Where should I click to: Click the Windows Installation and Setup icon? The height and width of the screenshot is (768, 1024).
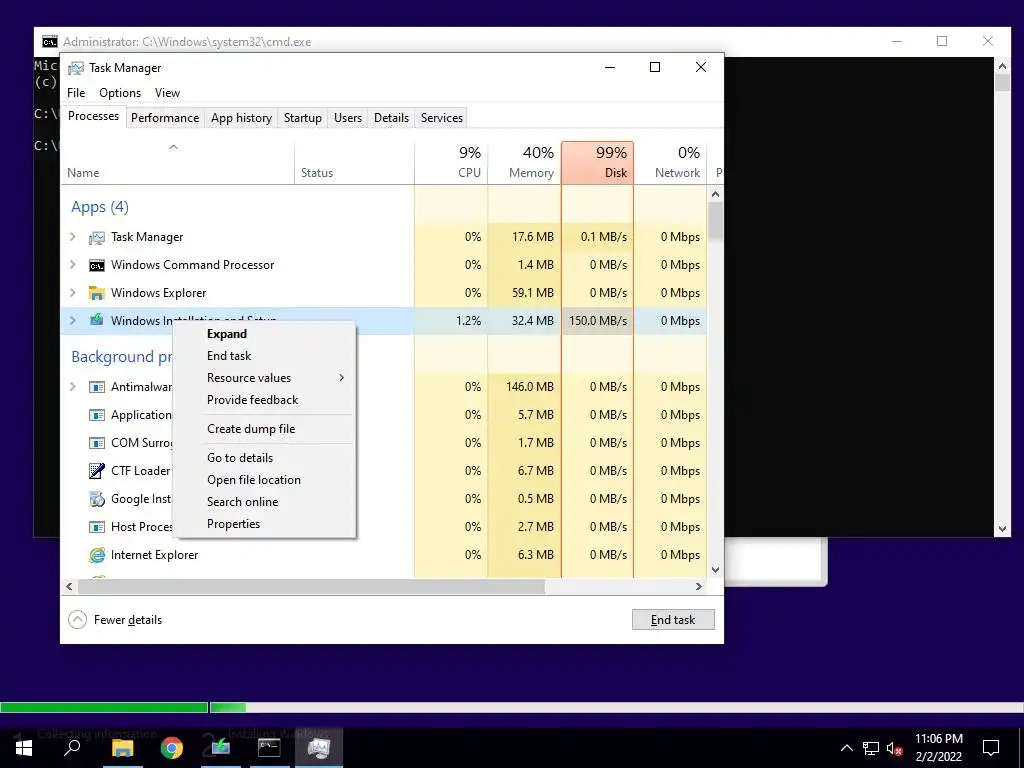97,320
